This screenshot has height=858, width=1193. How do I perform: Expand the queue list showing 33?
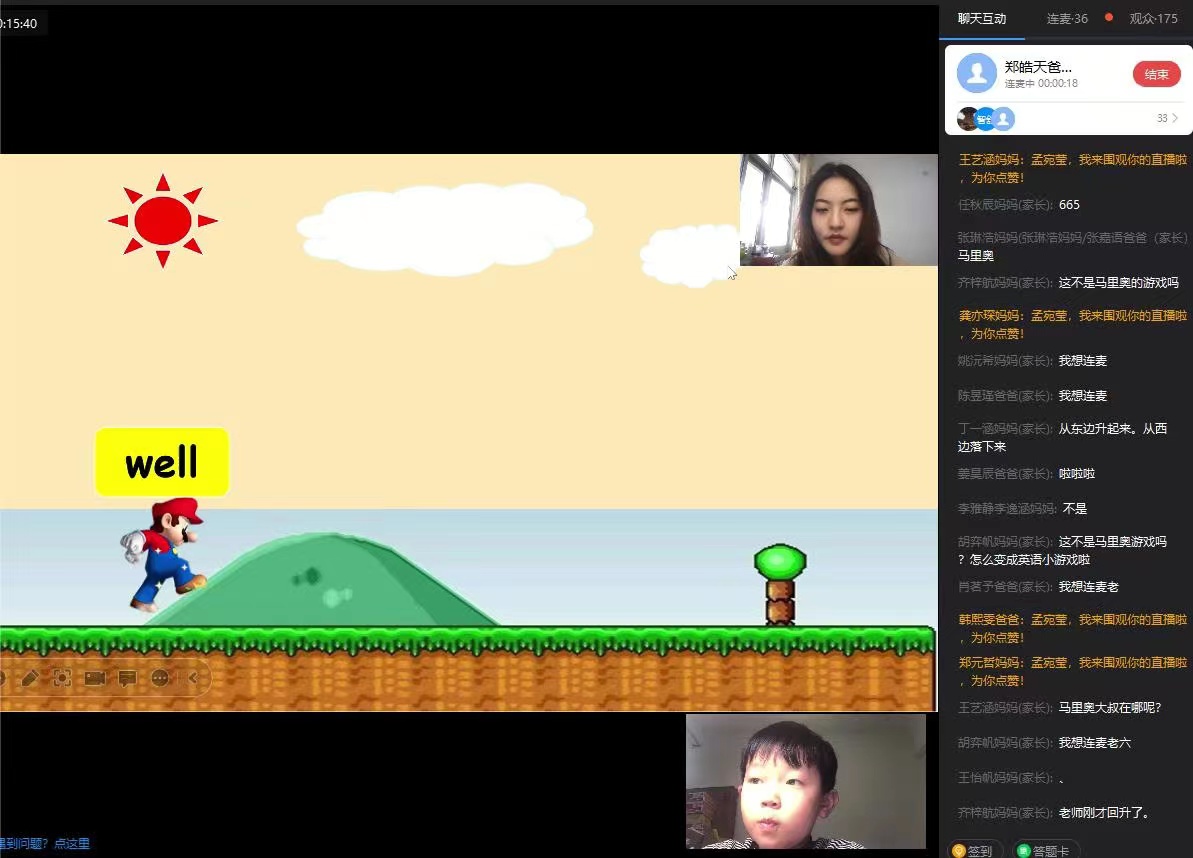(x=1167, y=118)
